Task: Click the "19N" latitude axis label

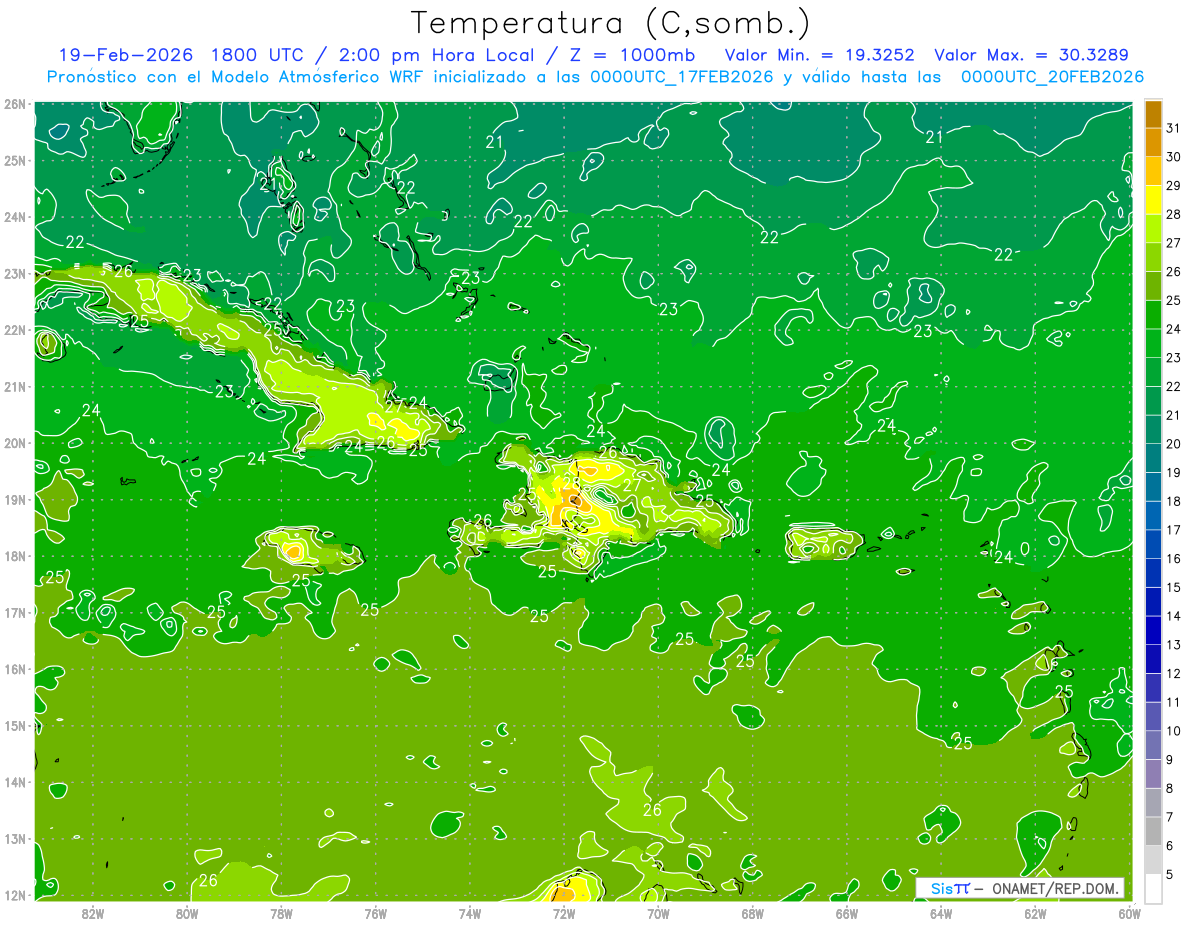Action: point(15,499)
